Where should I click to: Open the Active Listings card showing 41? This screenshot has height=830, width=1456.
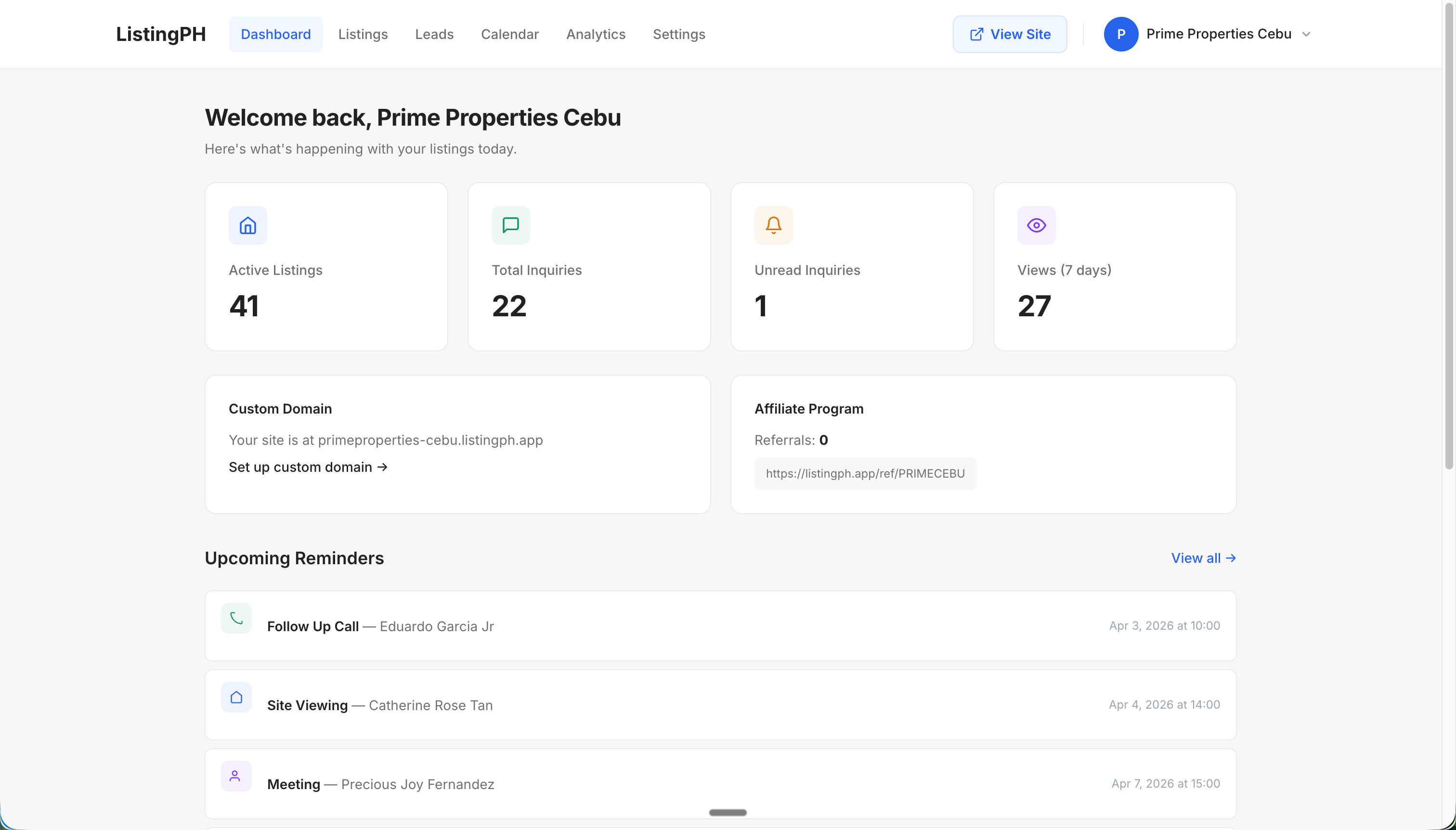[326, 266]
